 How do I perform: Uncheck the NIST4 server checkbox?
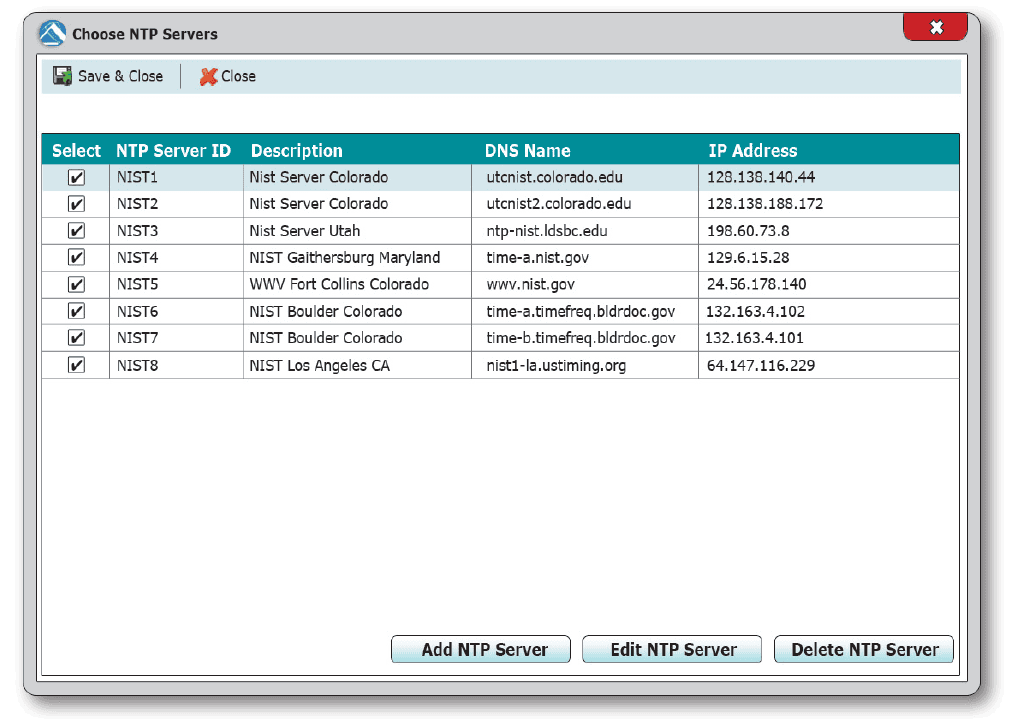[x=76, y=257]
